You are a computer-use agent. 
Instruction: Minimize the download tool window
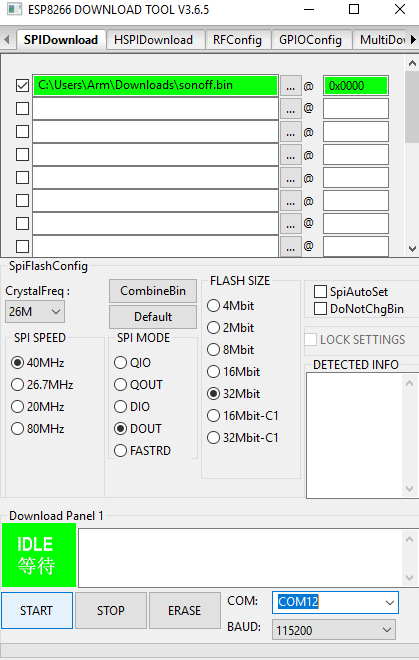[x=309, y=9]
